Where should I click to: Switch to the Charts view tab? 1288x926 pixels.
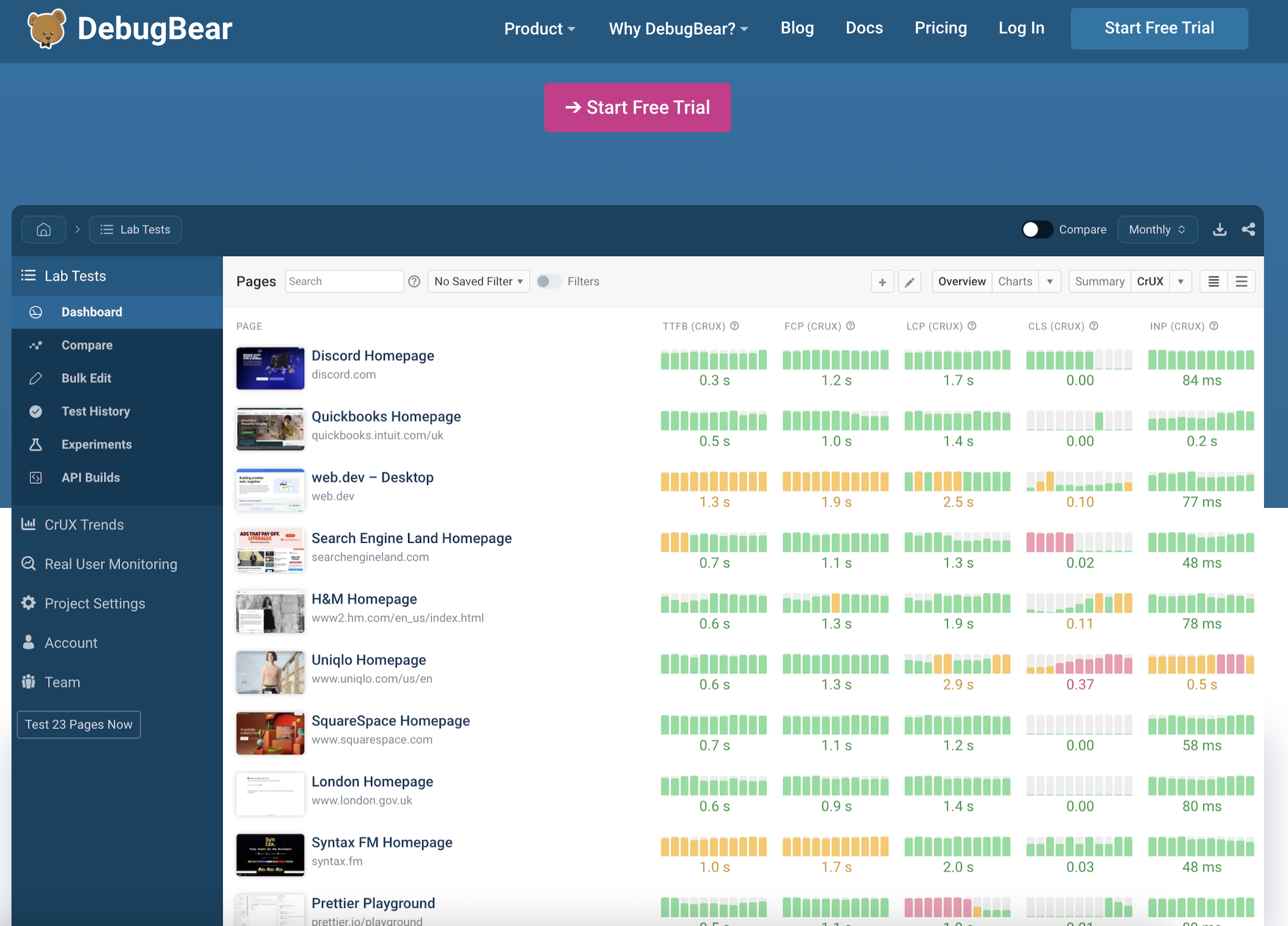pos(1016,281)
